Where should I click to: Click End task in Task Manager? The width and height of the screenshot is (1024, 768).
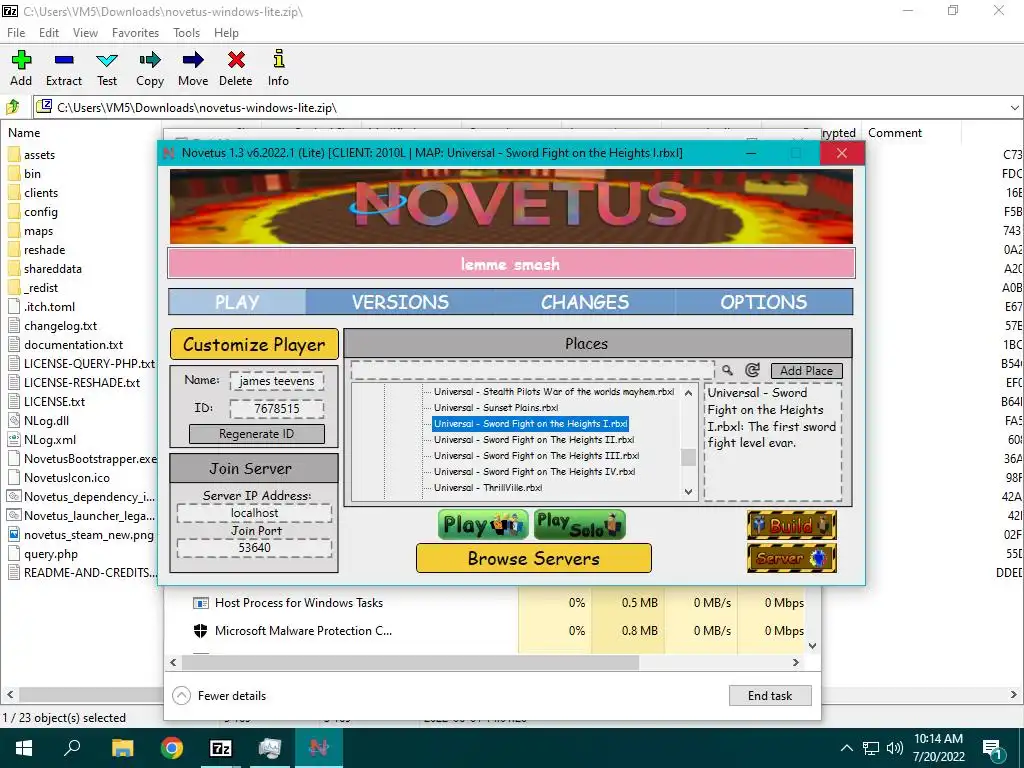point(770,696)
